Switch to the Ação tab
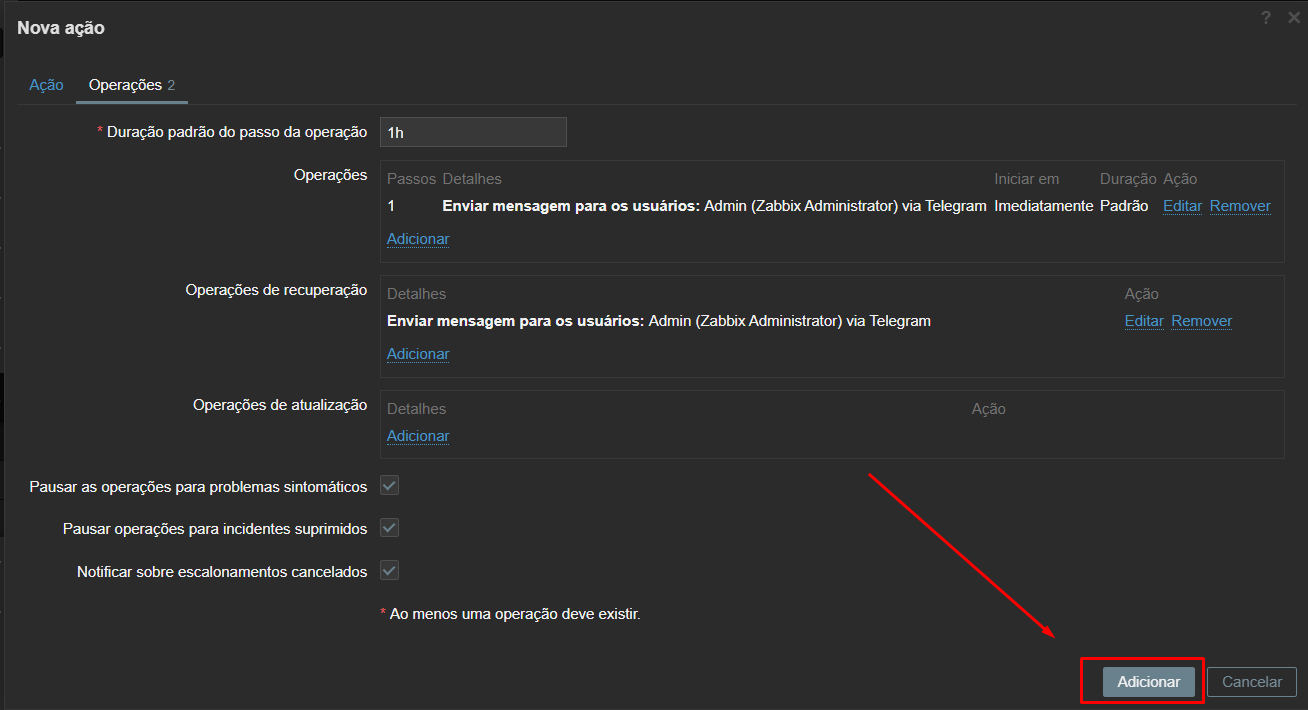 (46, 85)
